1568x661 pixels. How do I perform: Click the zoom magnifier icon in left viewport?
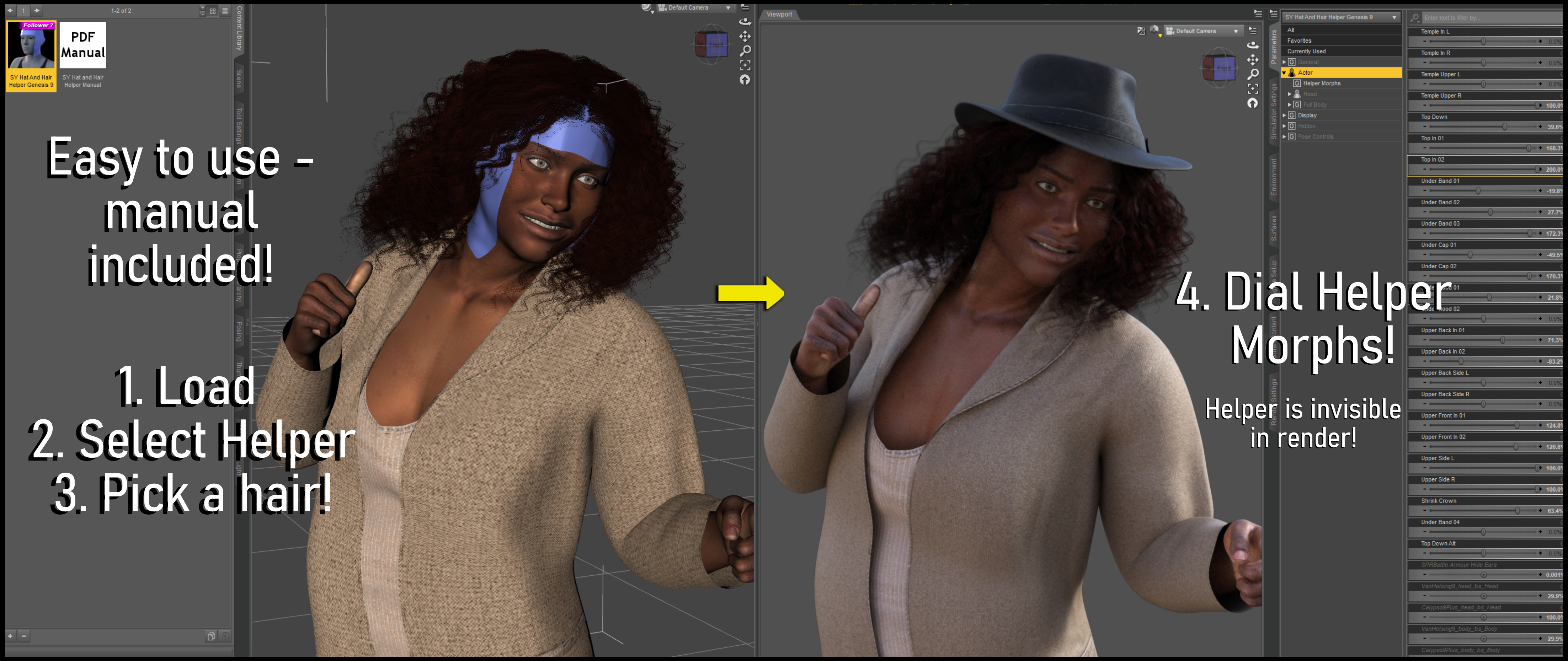tap(745, 50)
